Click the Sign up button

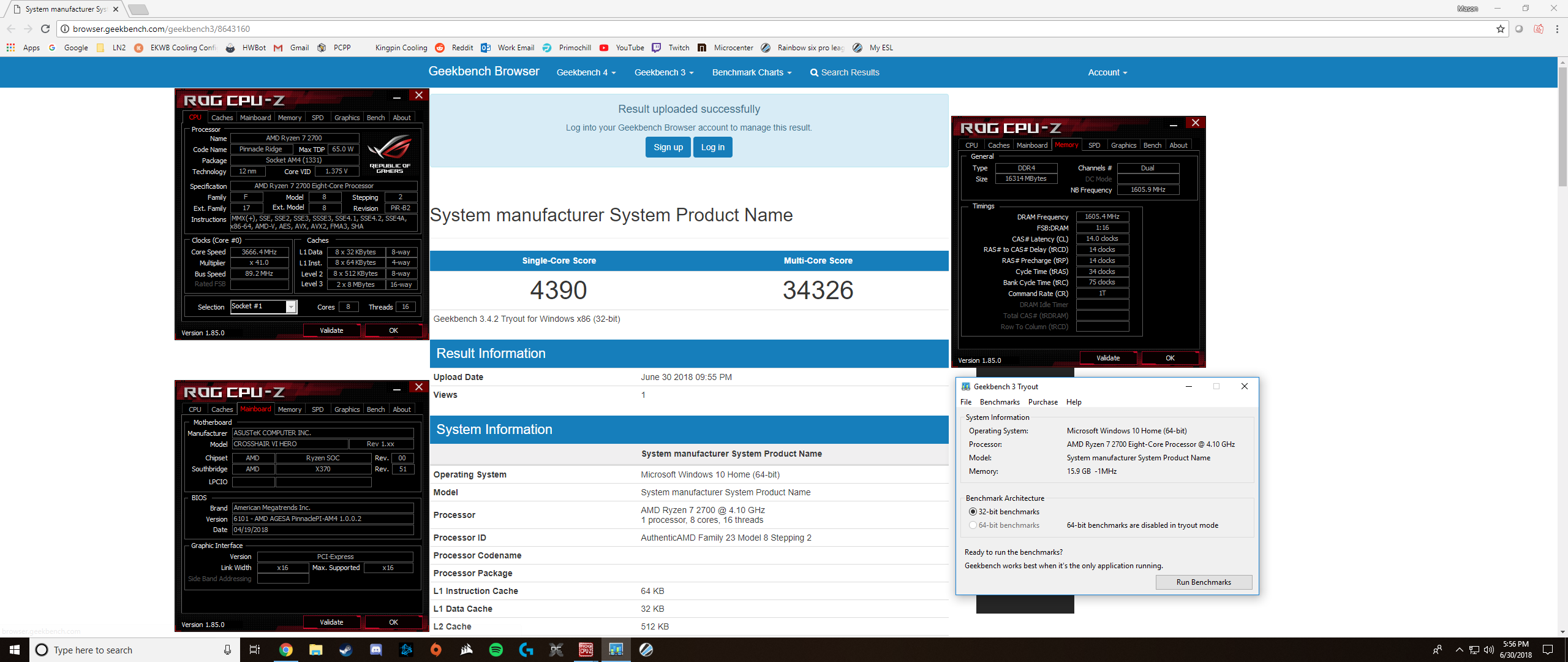pyautogui.click(x=668, y=147)
